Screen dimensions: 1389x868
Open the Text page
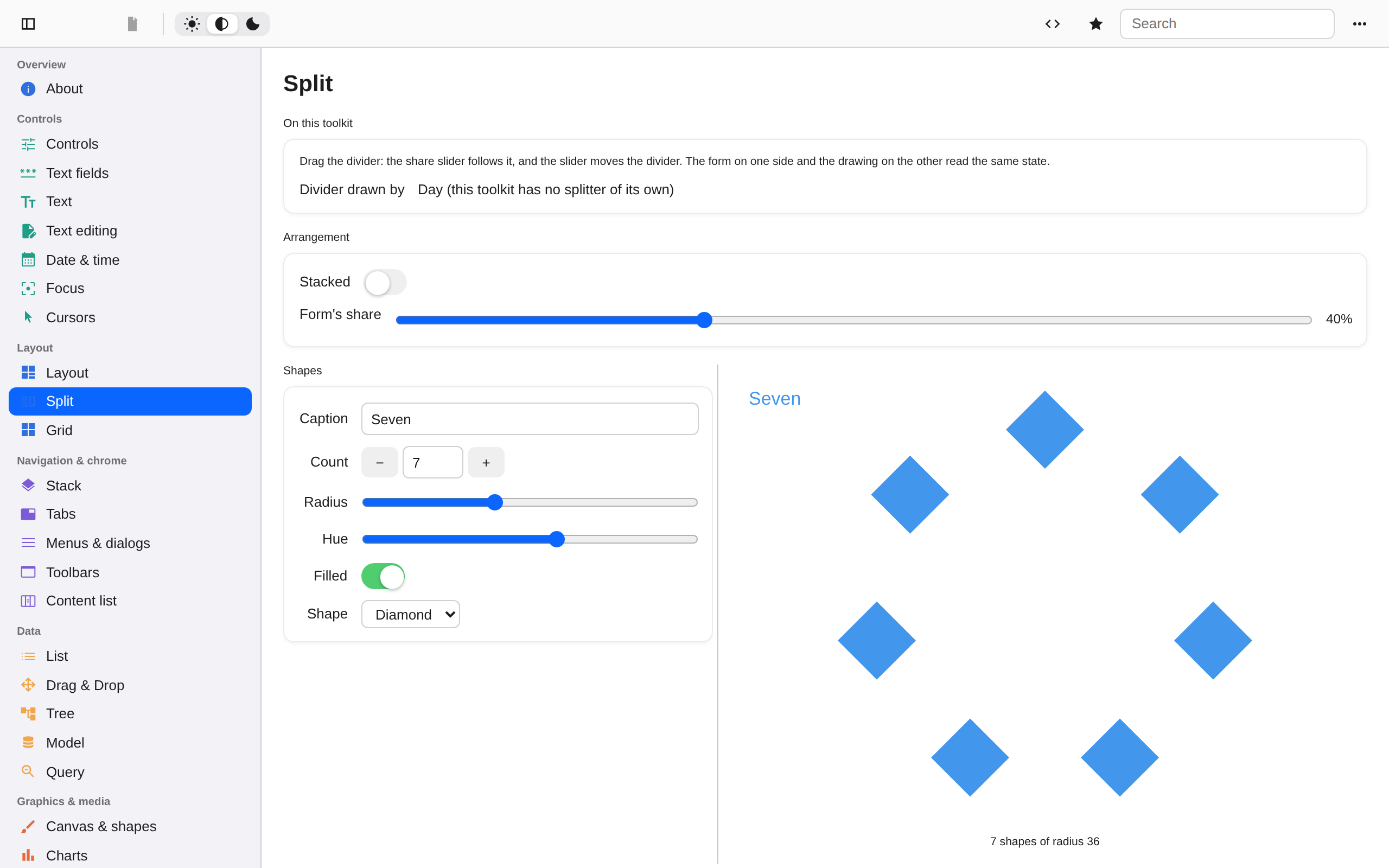130,201
